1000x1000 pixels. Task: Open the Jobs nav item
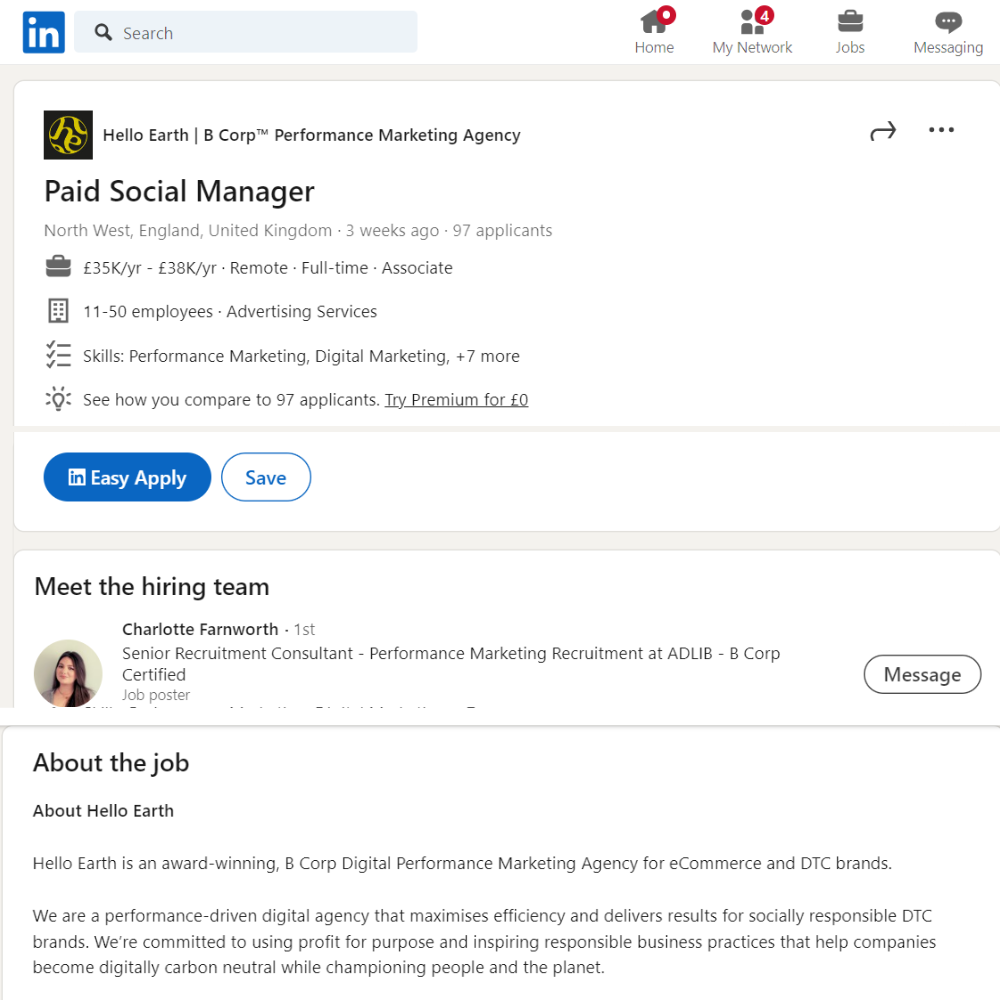point(850,32)
